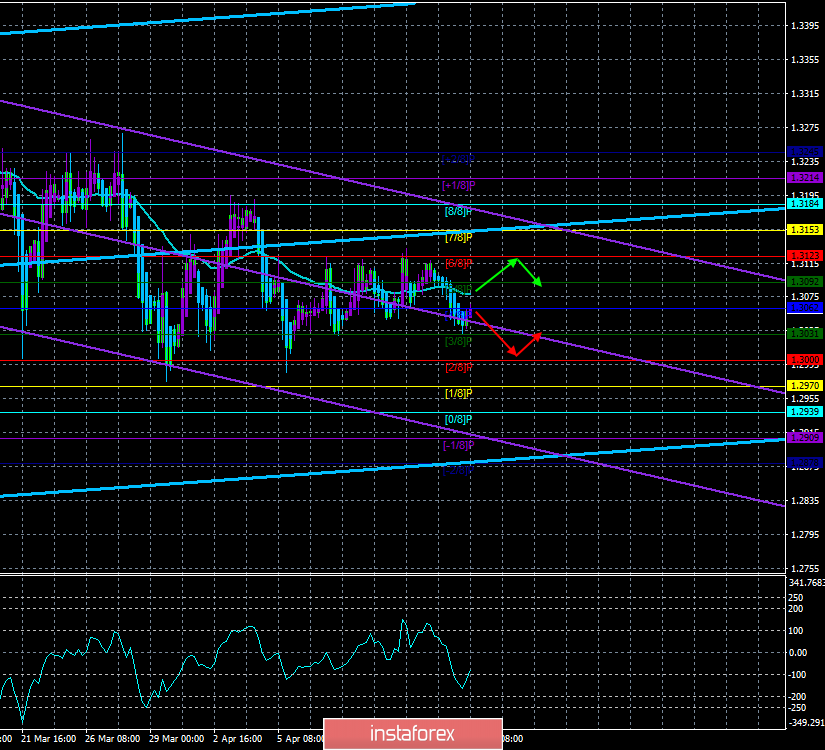Select the [2/8]P Murray level label
The height and width of the screenshot is (750, 825).
coord(459,367)
